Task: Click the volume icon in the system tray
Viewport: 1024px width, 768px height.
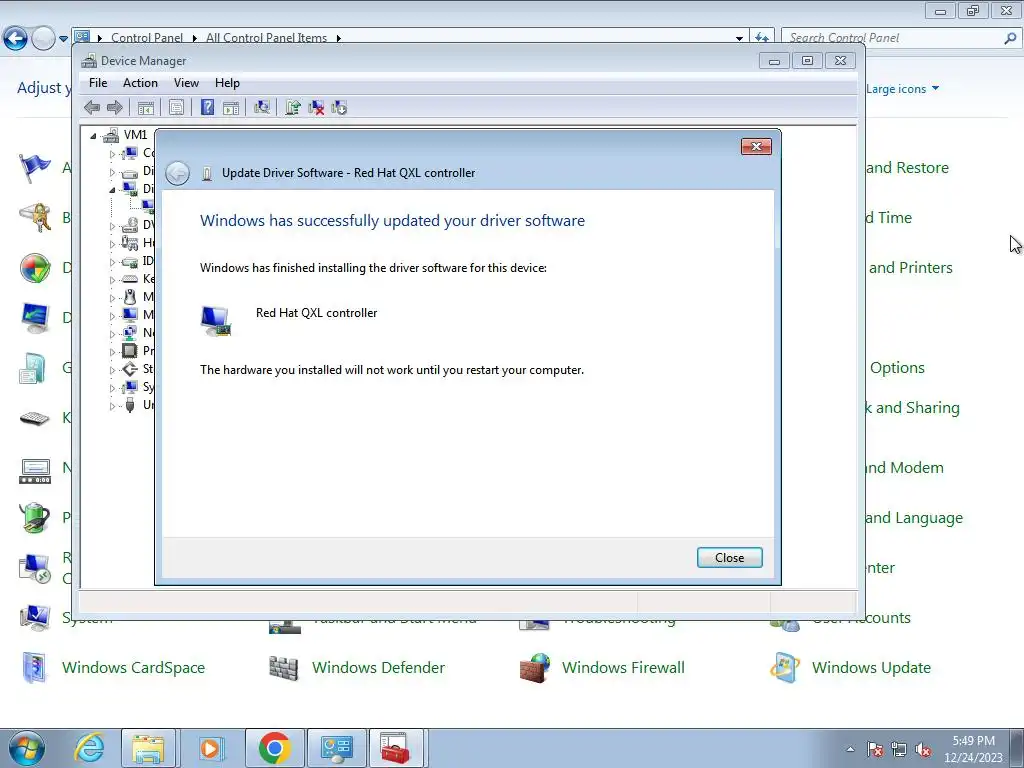Action: click(923, 750)
